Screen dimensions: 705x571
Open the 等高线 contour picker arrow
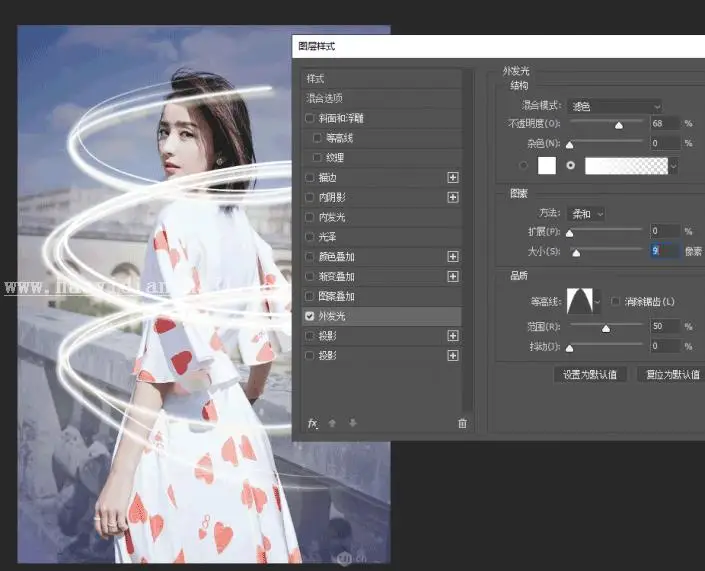597,302
